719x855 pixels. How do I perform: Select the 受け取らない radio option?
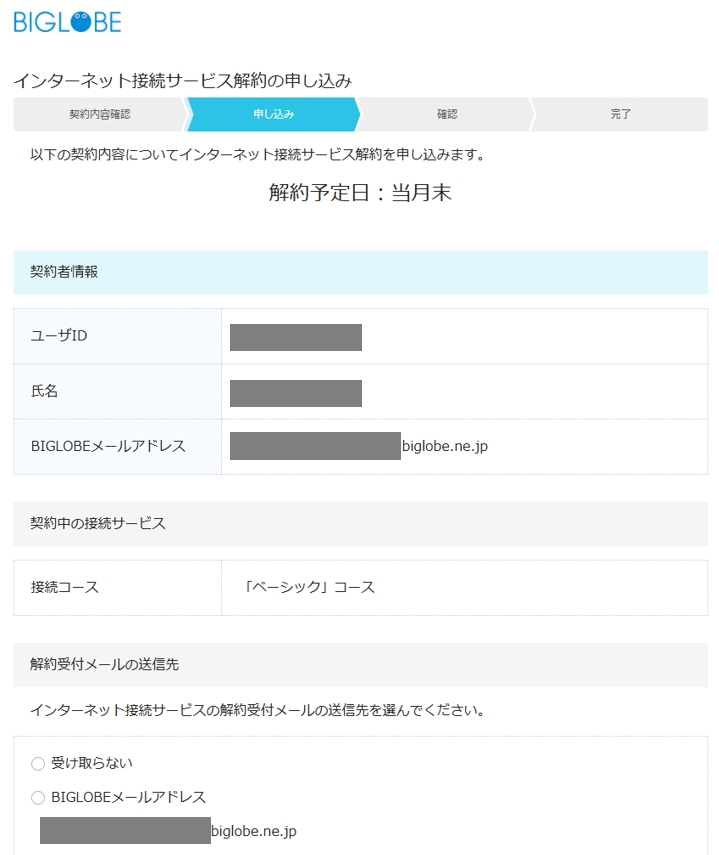click(x=38, y=763)
